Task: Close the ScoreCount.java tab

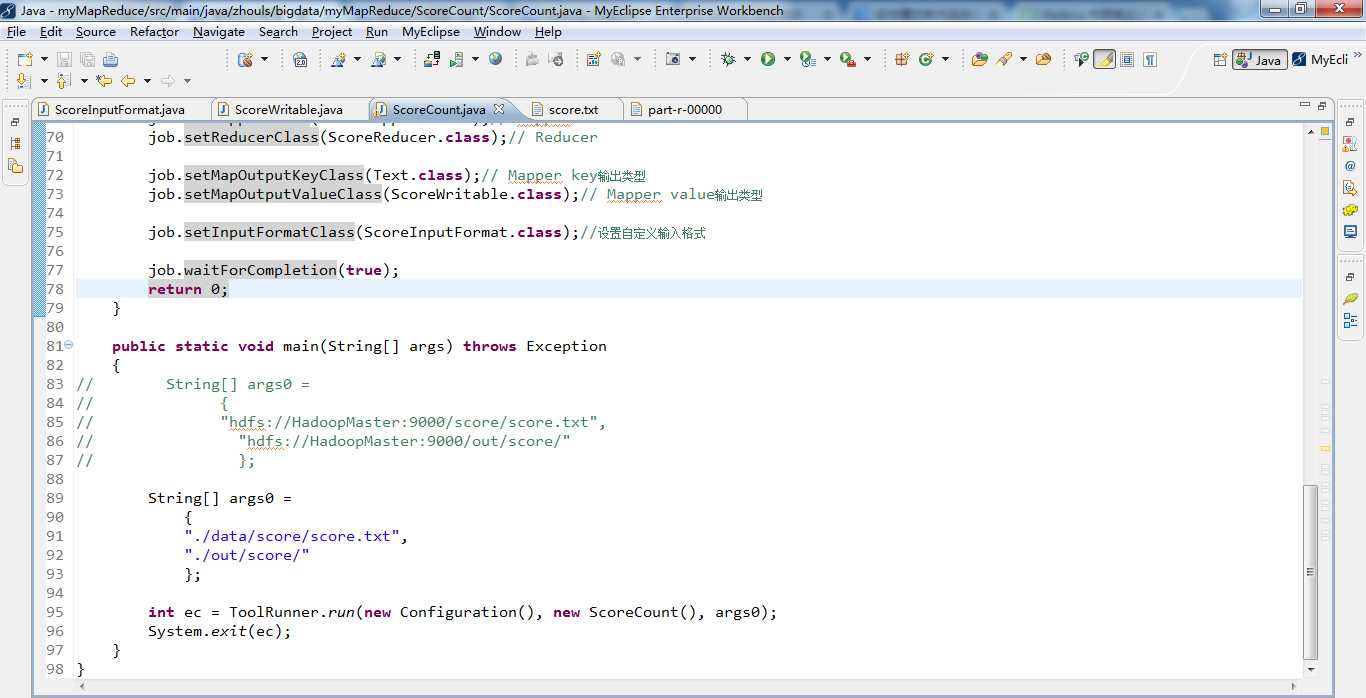Action: (x=499, y=109)
